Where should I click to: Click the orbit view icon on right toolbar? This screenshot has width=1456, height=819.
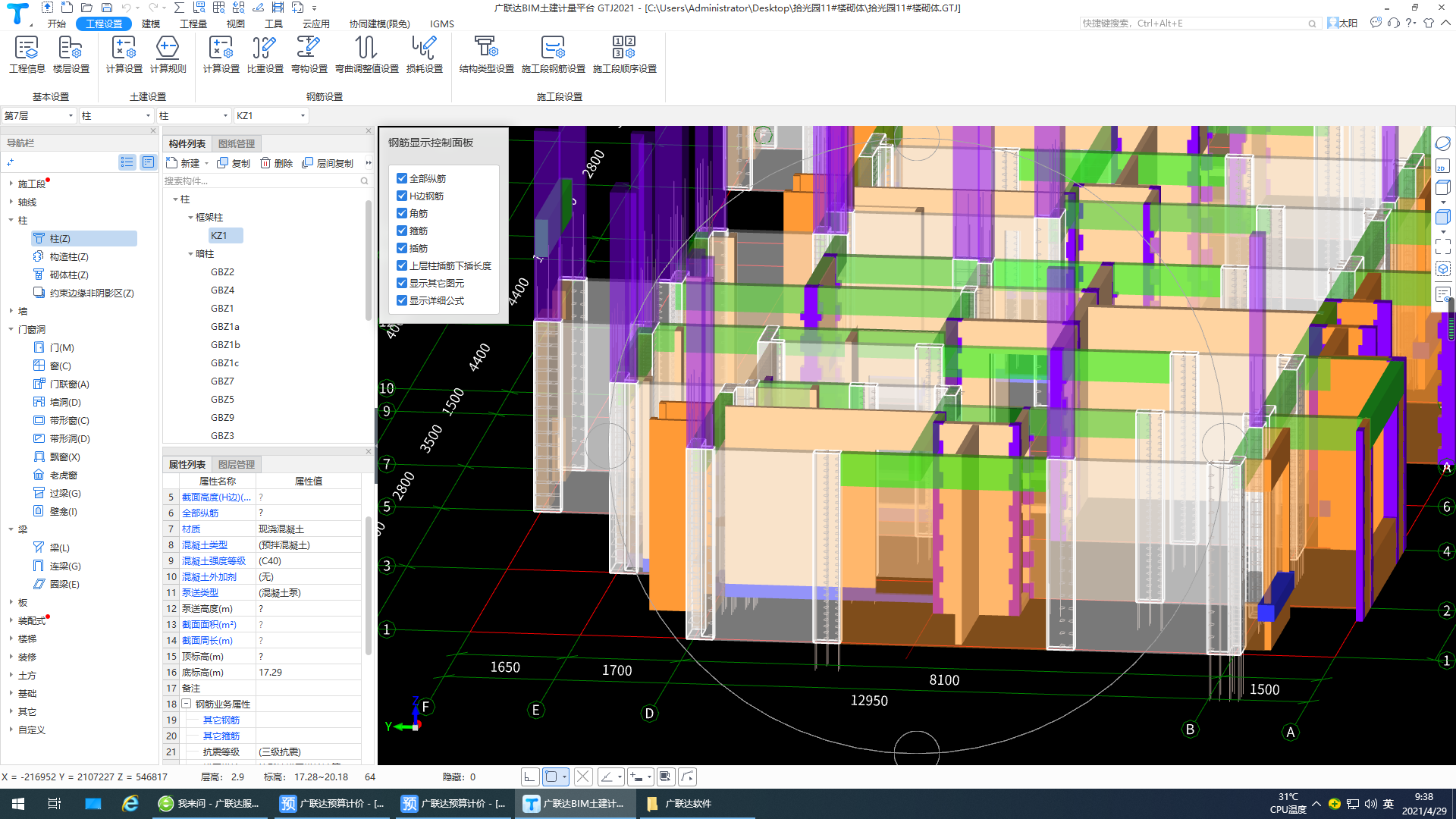point(1442,143)
